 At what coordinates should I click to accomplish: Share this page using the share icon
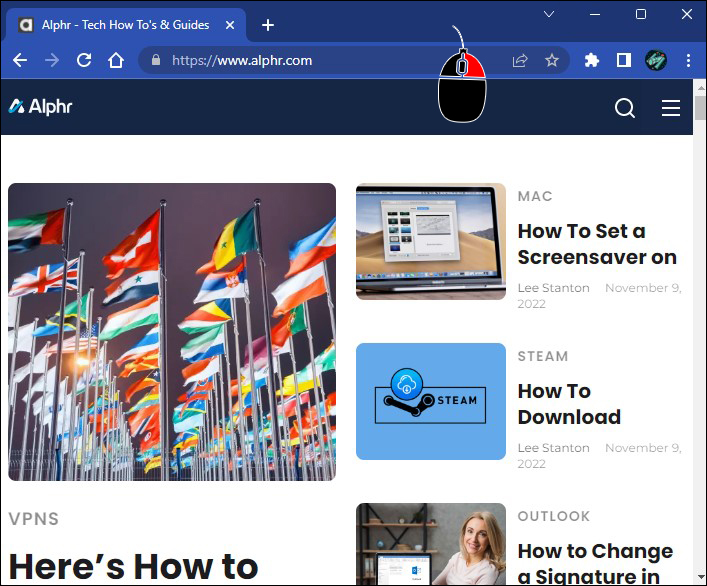[x=520, y=60]
